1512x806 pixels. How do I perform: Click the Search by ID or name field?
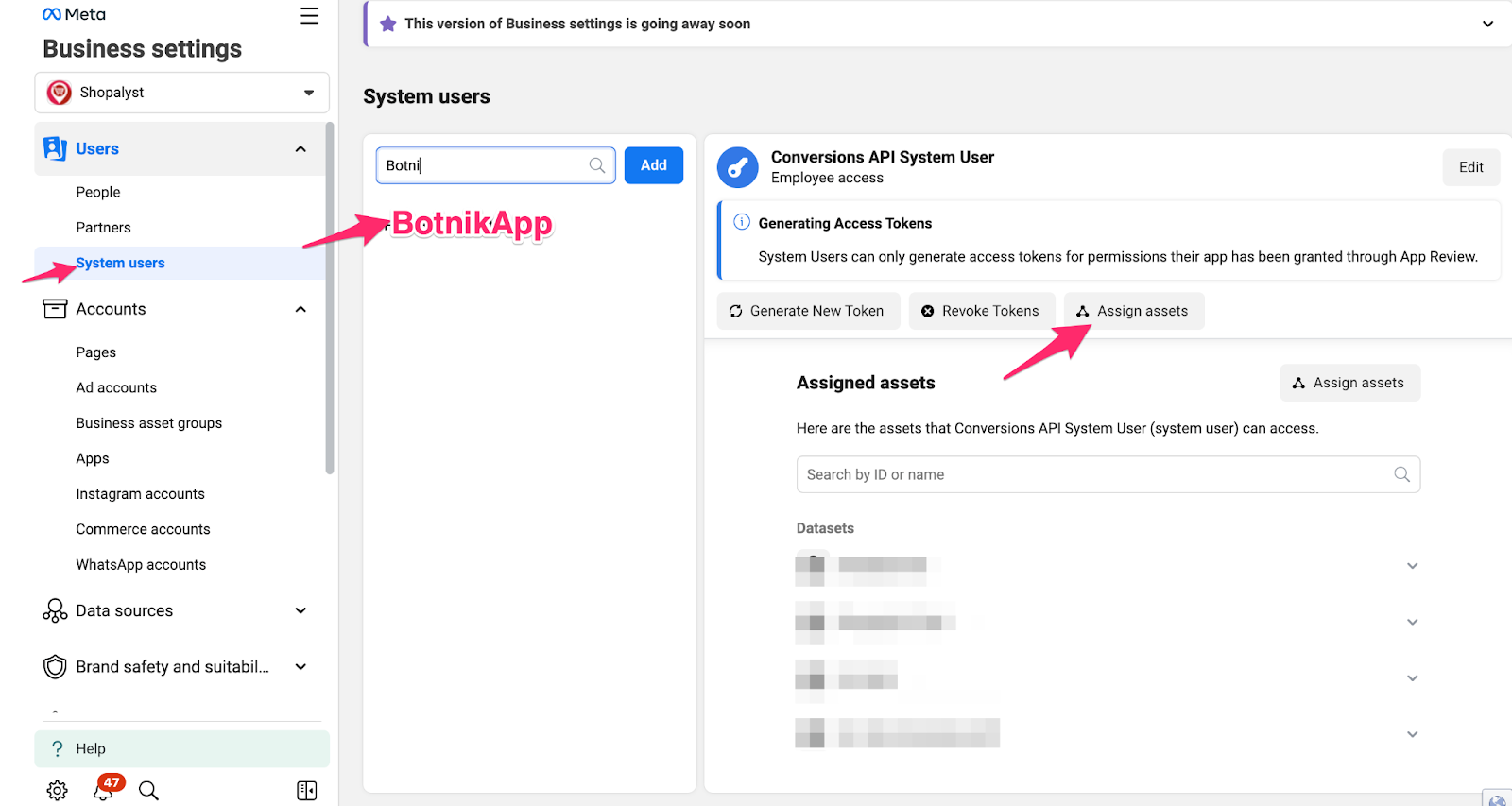click(1108, 474)
